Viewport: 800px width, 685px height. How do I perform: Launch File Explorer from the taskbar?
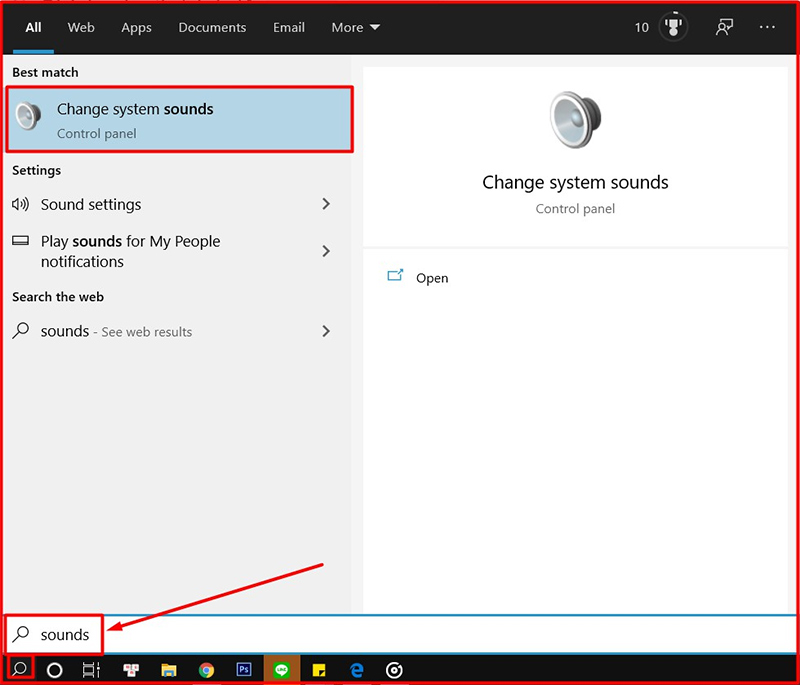pos(169,670)
